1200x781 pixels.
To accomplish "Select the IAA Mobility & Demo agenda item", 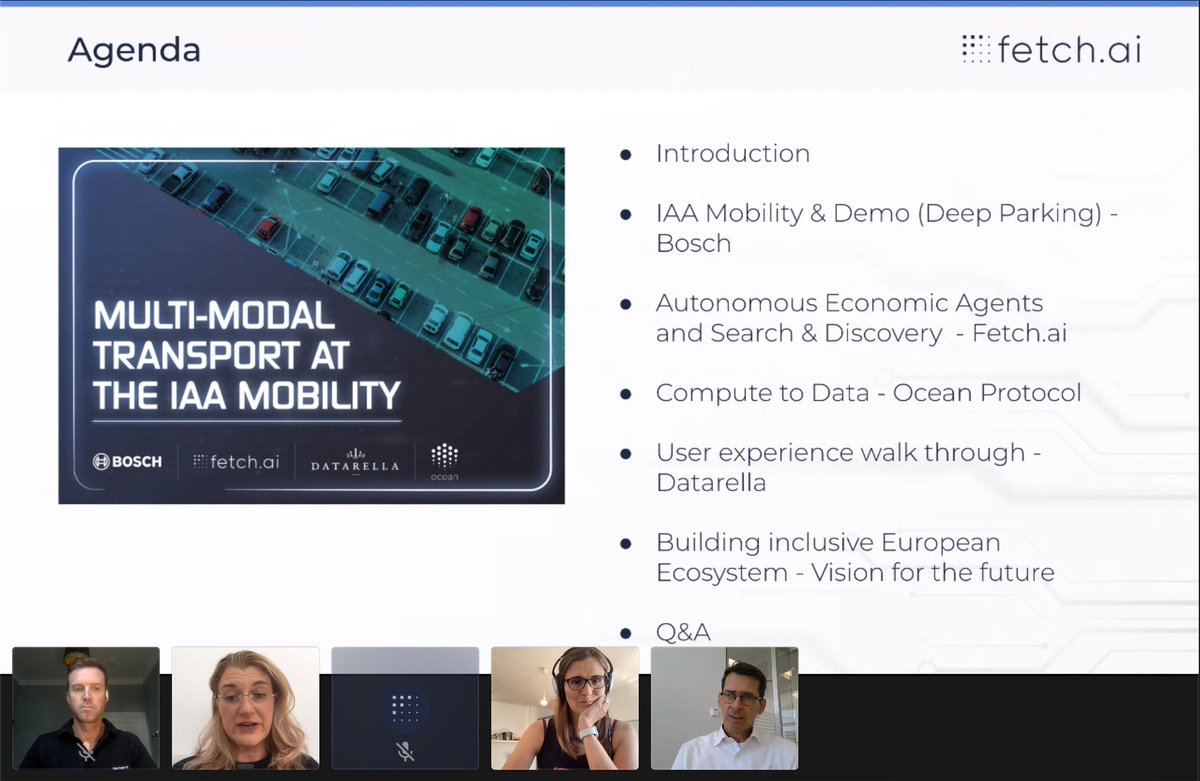I will (x=886, y=228).
